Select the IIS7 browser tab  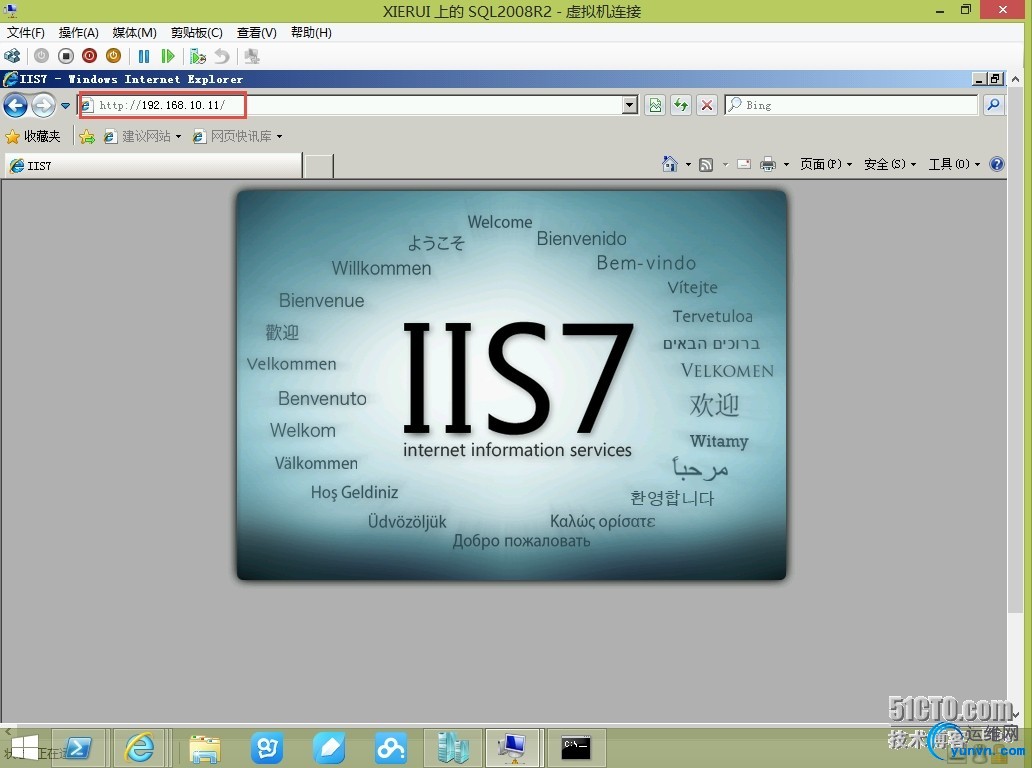coord(153,166)
